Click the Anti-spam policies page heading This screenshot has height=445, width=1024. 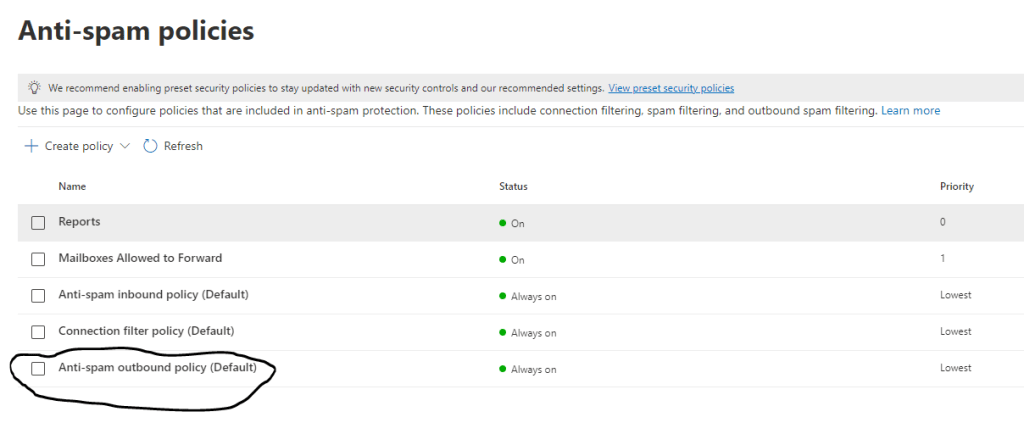(x=136, y=31)
